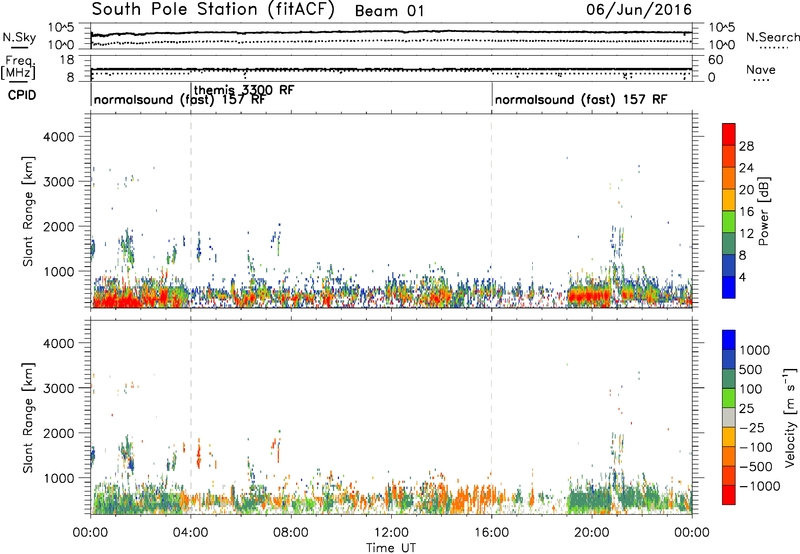Viewport: 800px width, 554px height.
Task: Click the '16' tick on Power color bar
Action: (x=746, y=212)
